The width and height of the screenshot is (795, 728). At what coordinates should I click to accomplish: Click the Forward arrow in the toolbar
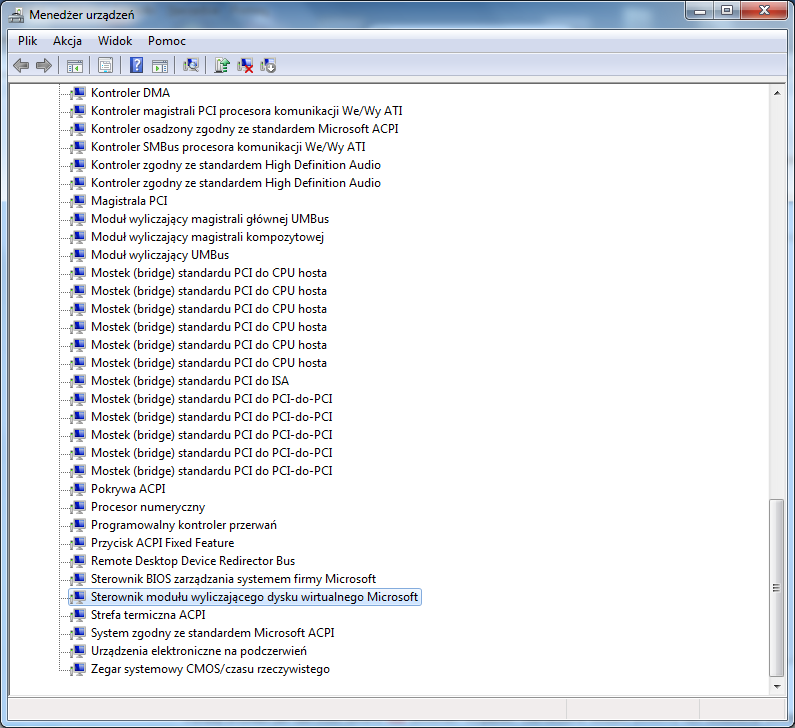pos(44,65)
